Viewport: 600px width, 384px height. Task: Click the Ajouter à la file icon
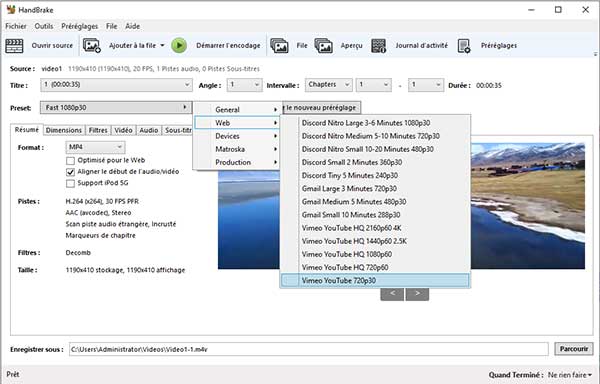coord(92,46)
